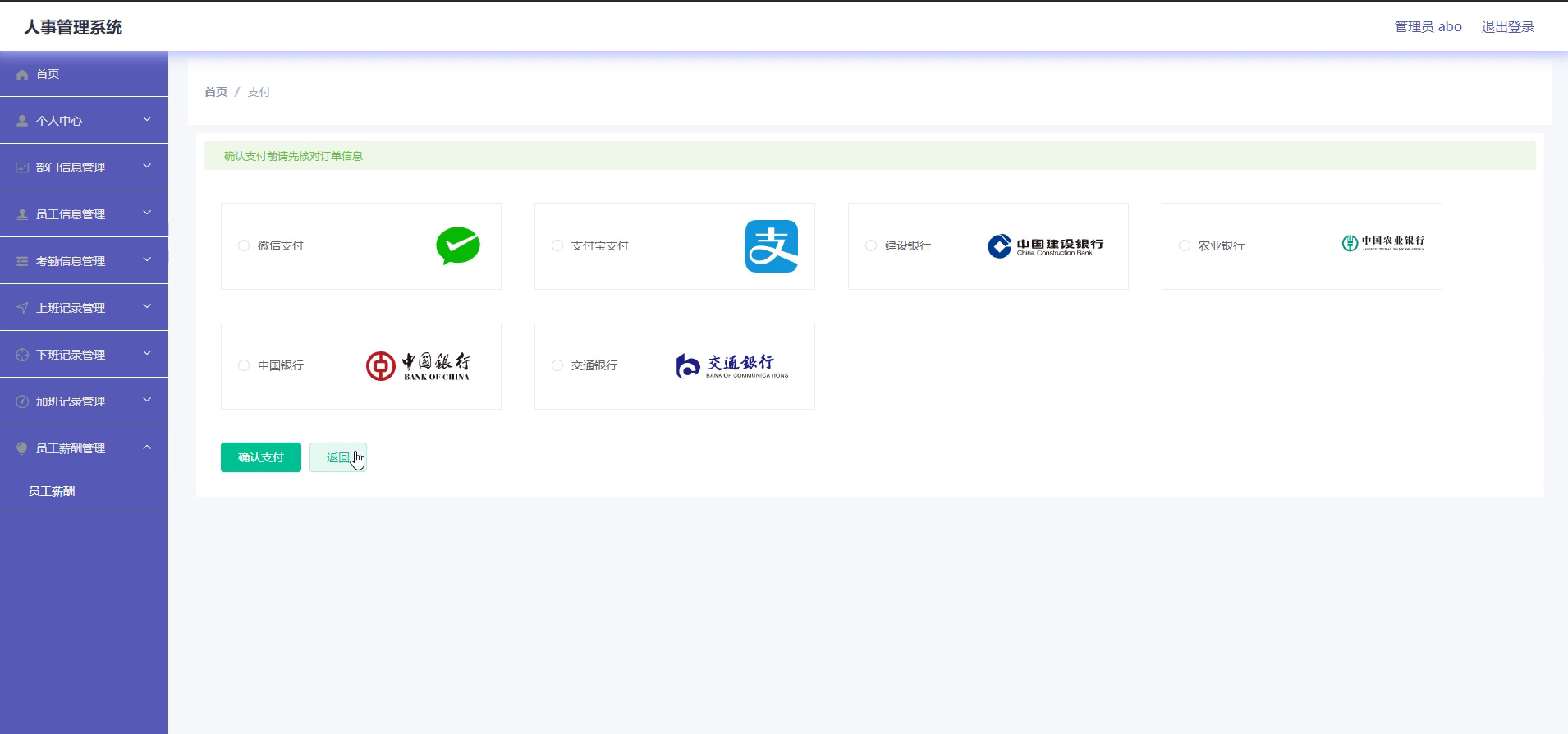Click the 返回 button

click(338, 457)
